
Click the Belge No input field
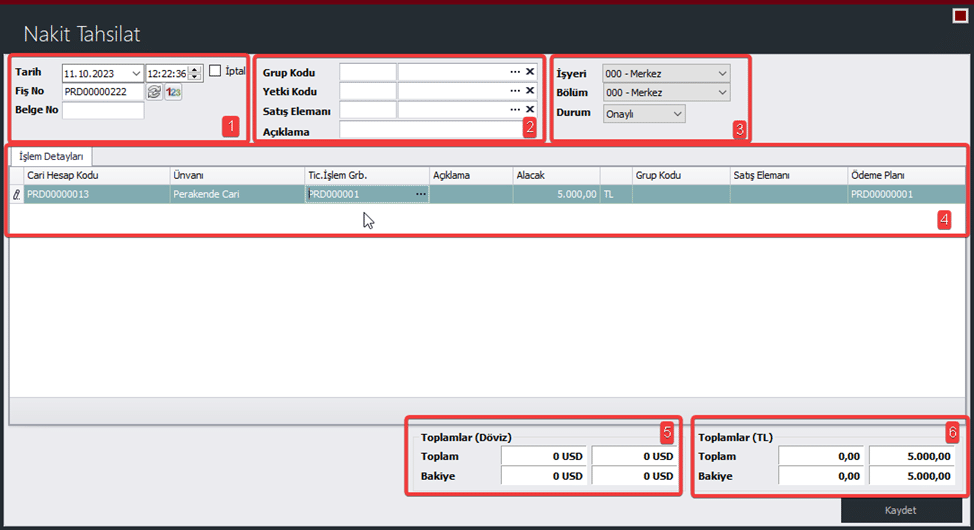(103, 111)
